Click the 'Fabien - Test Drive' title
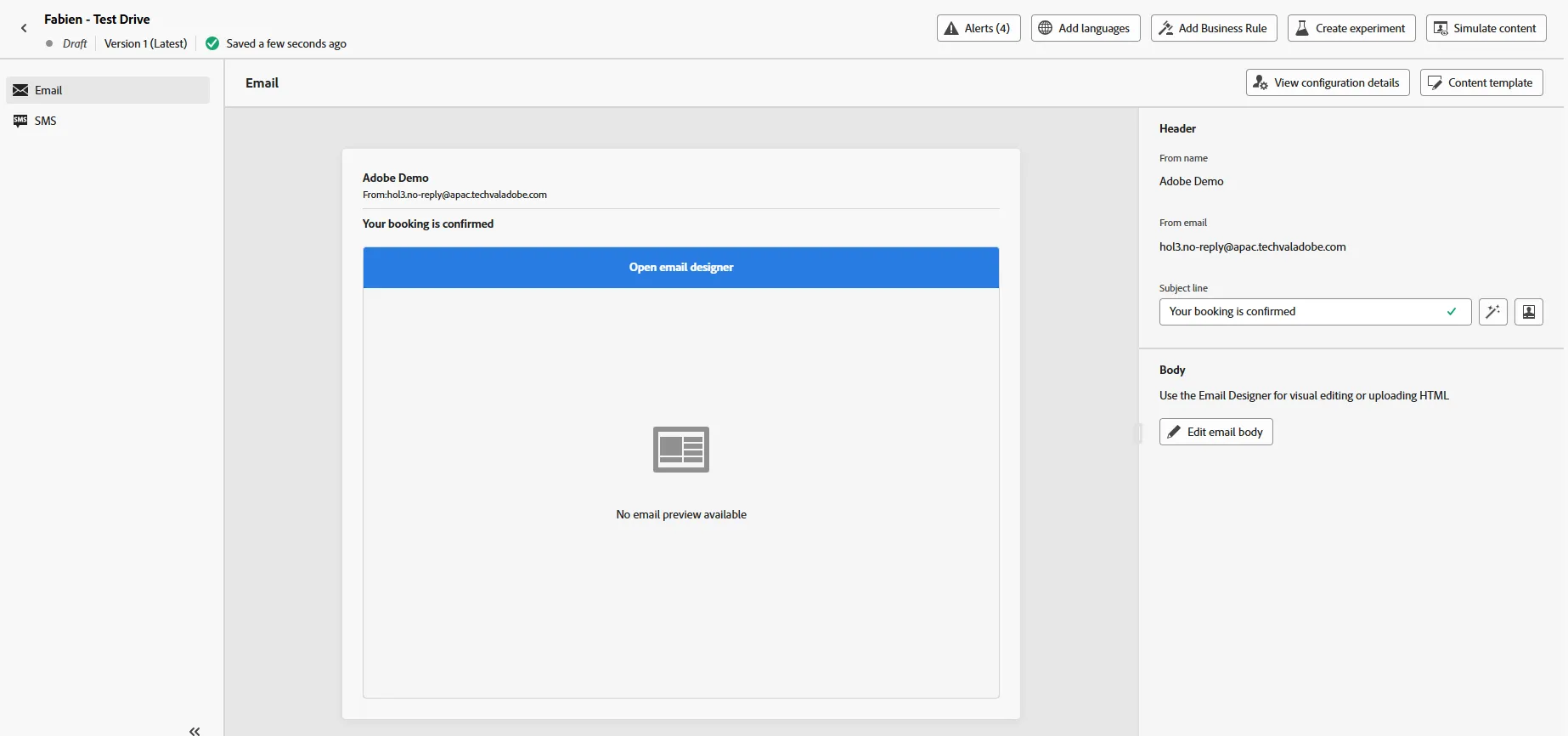 pyautogui.click(x=97, y=20)
